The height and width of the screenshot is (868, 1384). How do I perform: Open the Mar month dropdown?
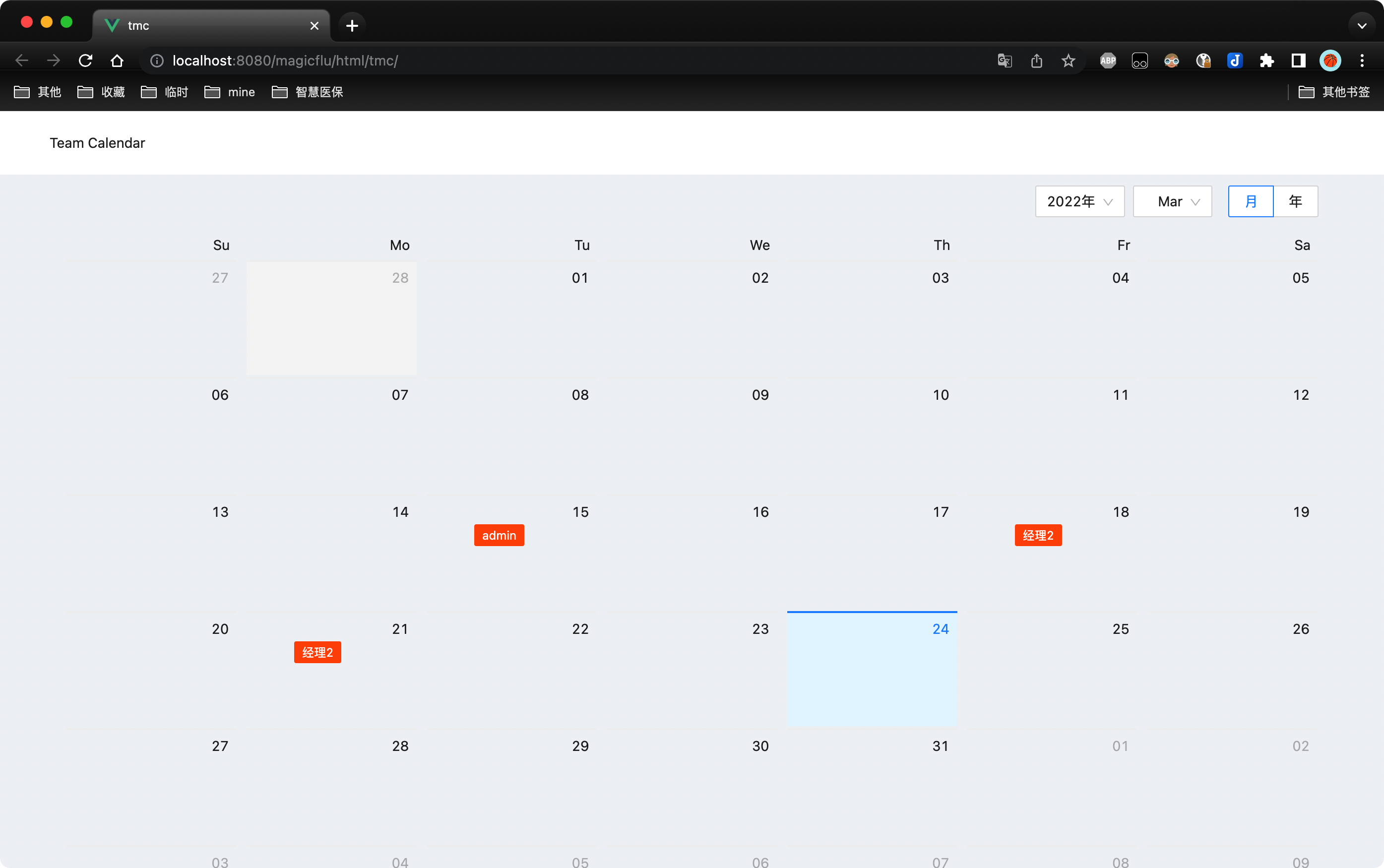[x=1172, y=201]
